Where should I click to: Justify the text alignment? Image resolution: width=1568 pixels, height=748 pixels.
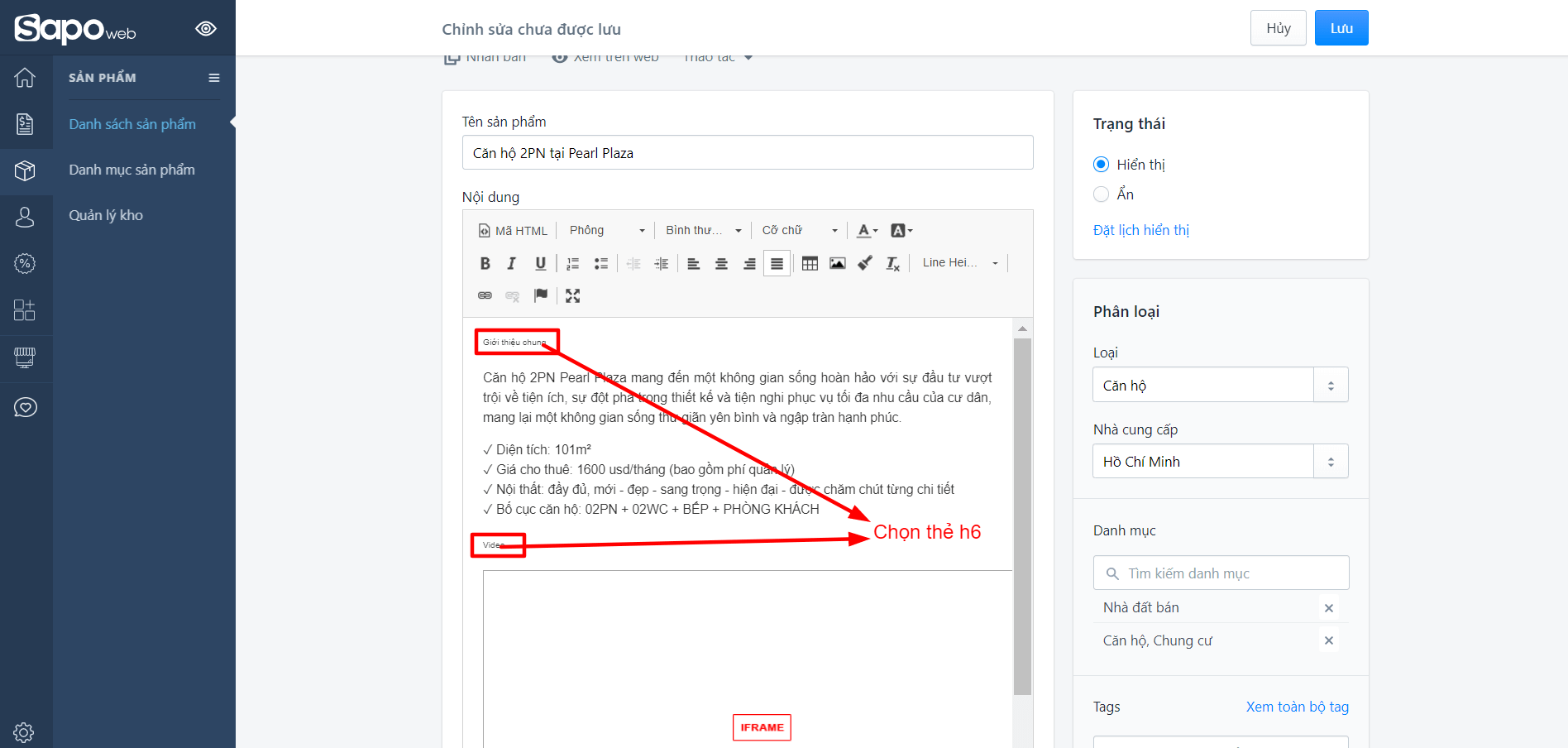pos(777,263)
